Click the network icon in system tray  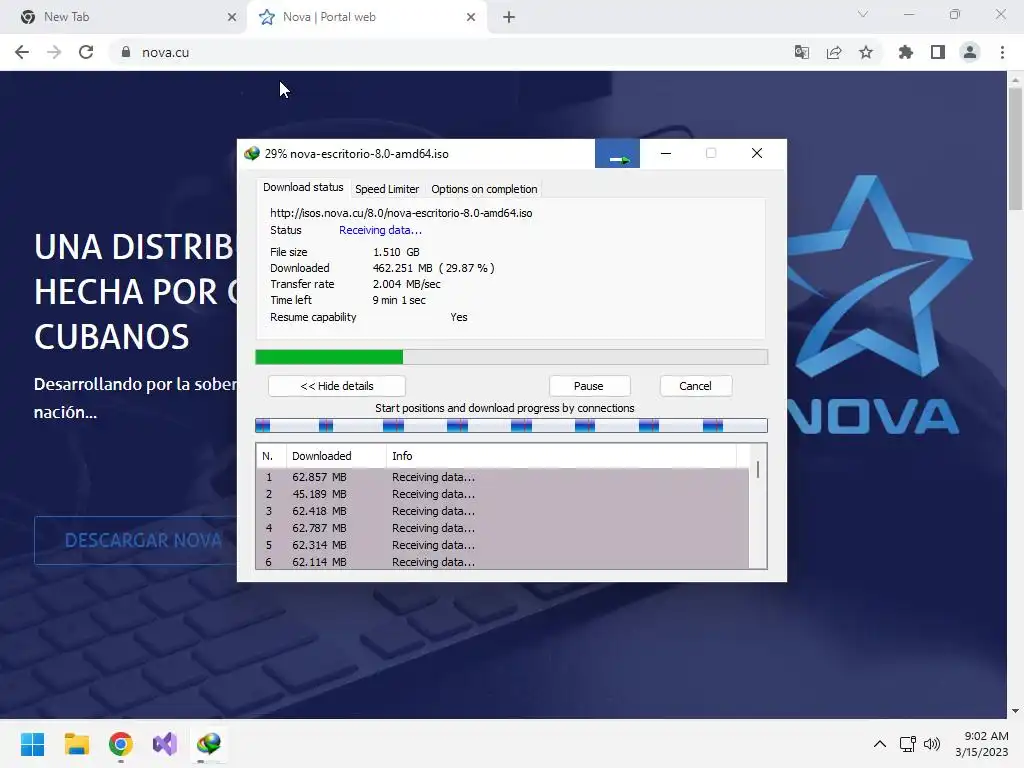(907, 744)
